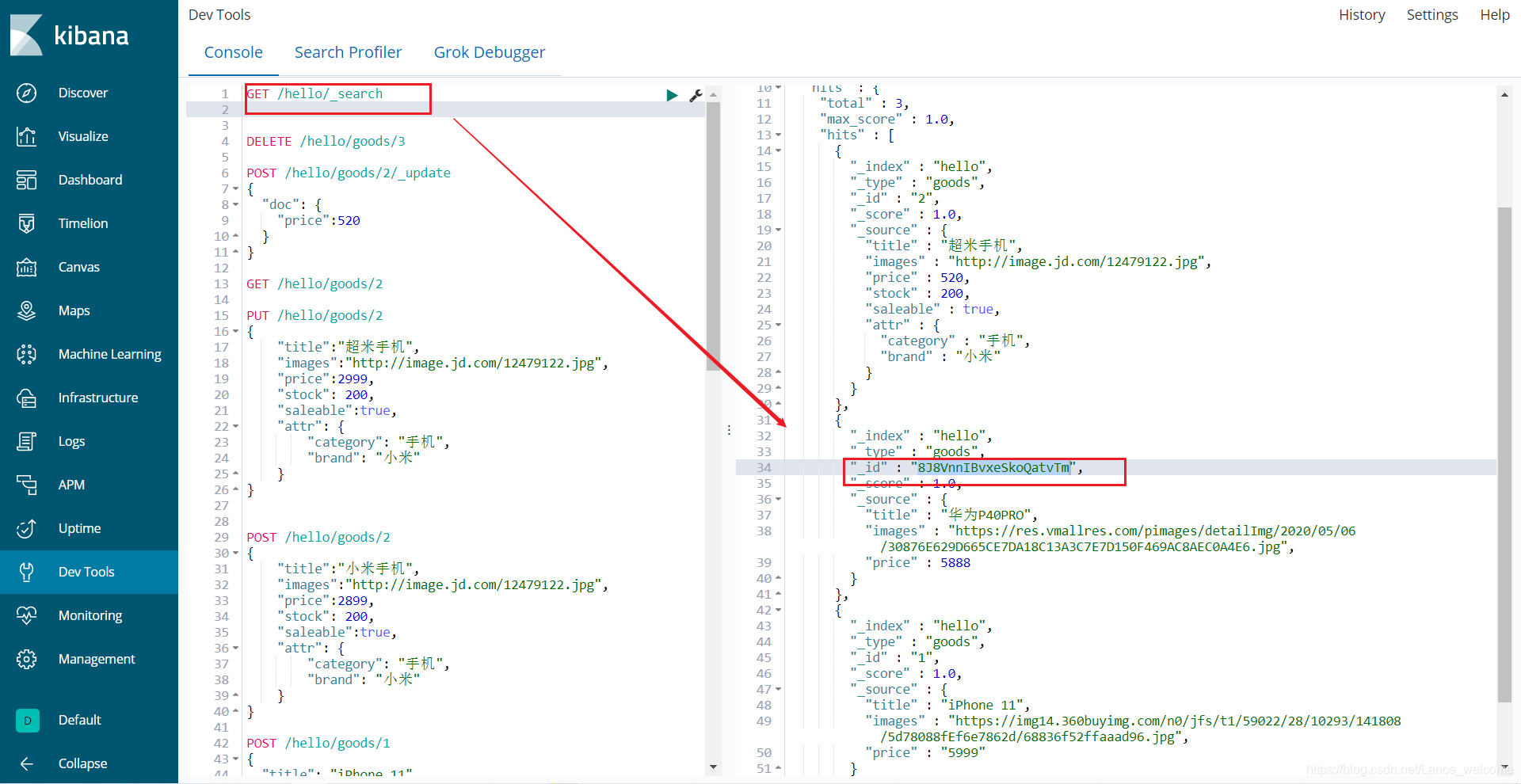Image resolution: width=1521 pixels, height=784 pixels.
Task: Click the Machine Learning sidebar label
Action: point(110,354)
